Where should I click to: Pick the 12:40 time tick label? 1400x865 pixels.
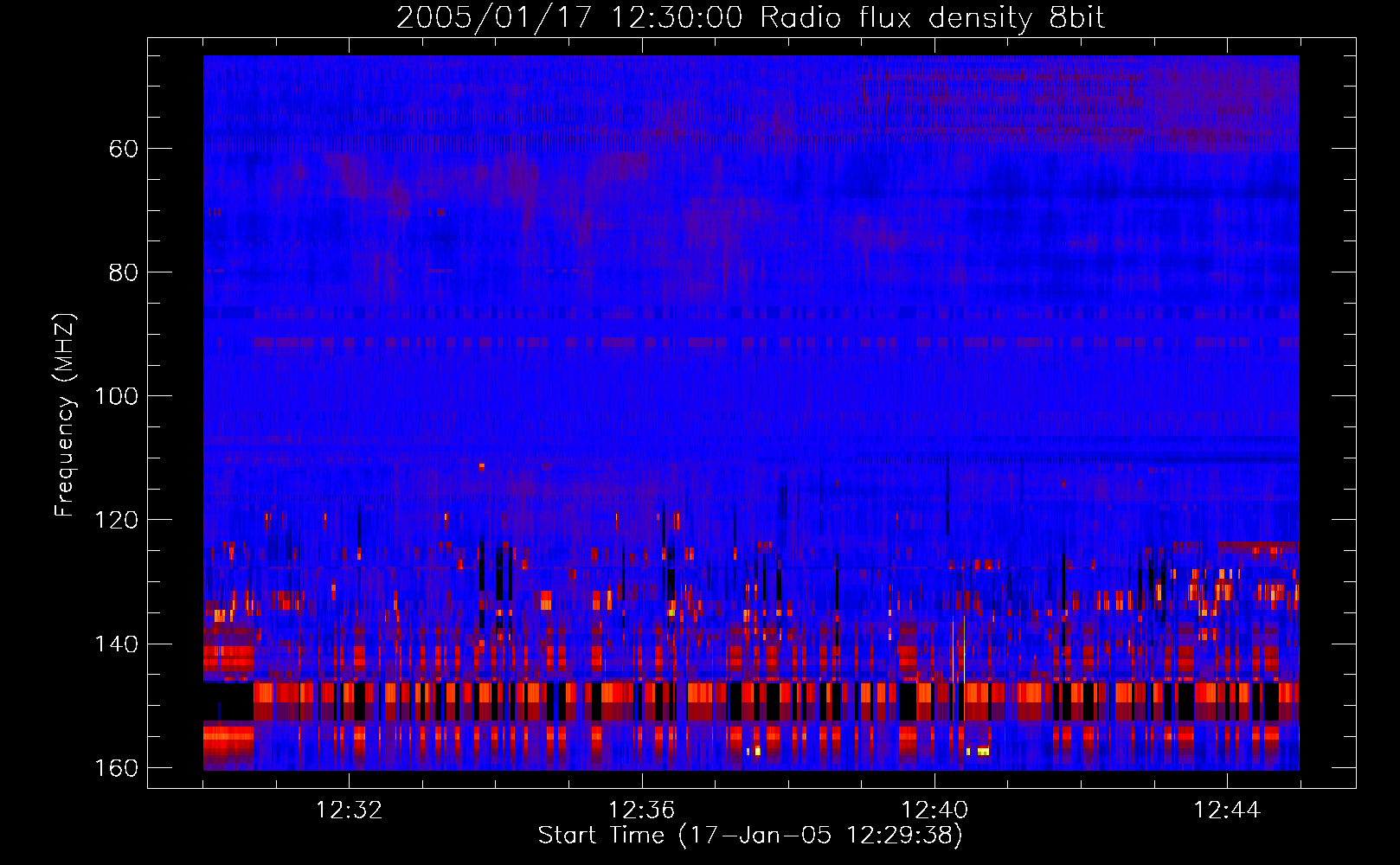934,811
